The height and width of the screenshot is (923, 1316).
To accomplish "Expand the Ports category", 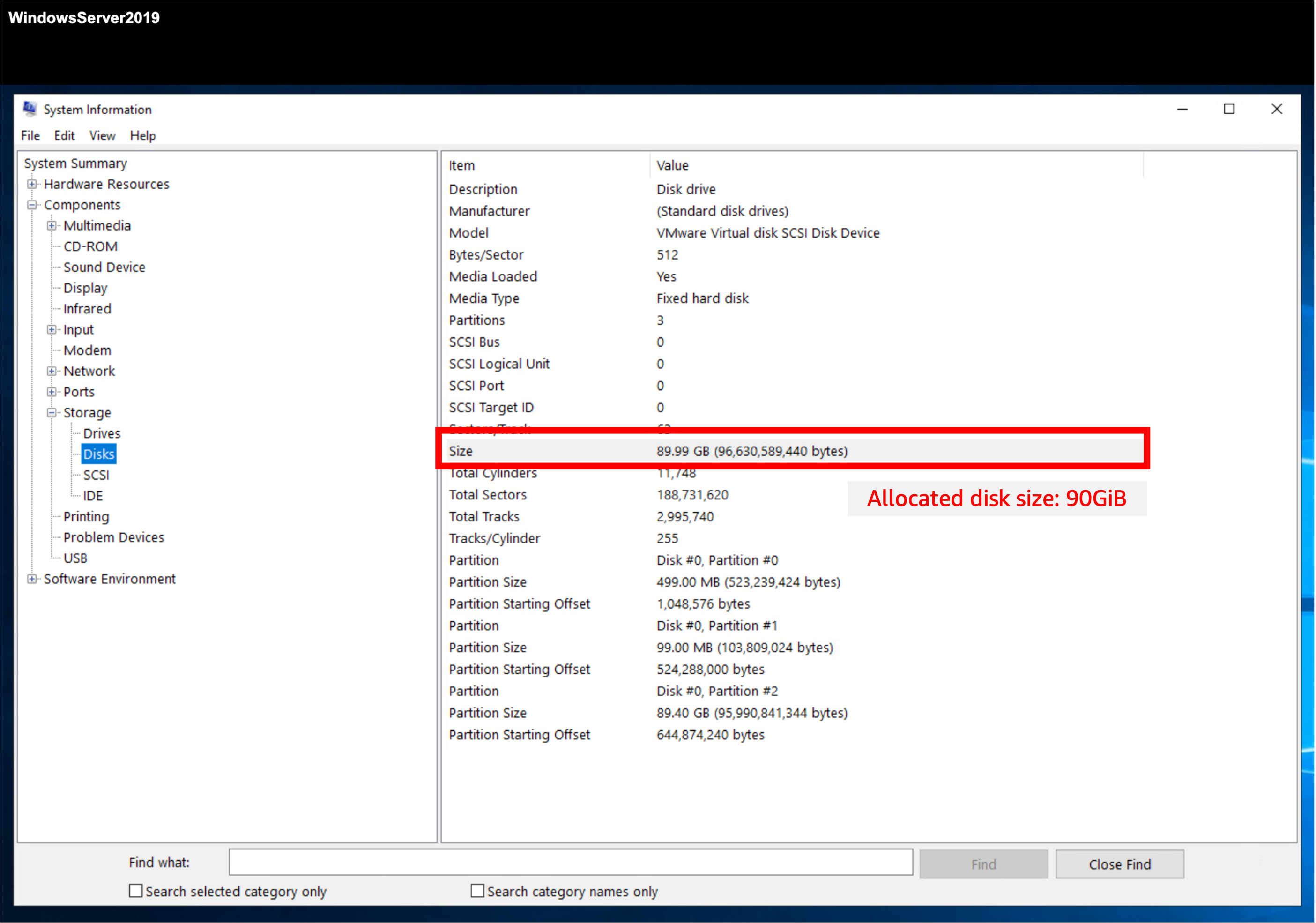I will [52, 392].
